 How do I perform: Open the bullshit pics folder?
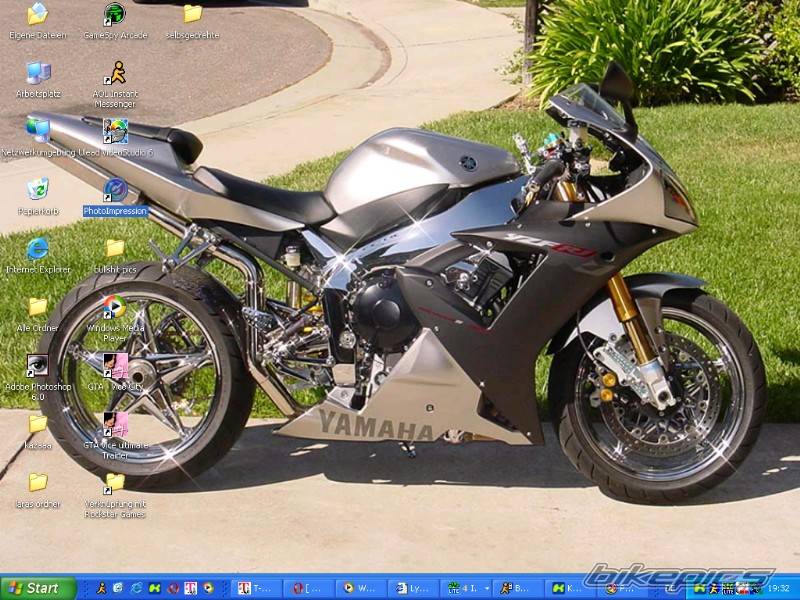tap(115, 255)
